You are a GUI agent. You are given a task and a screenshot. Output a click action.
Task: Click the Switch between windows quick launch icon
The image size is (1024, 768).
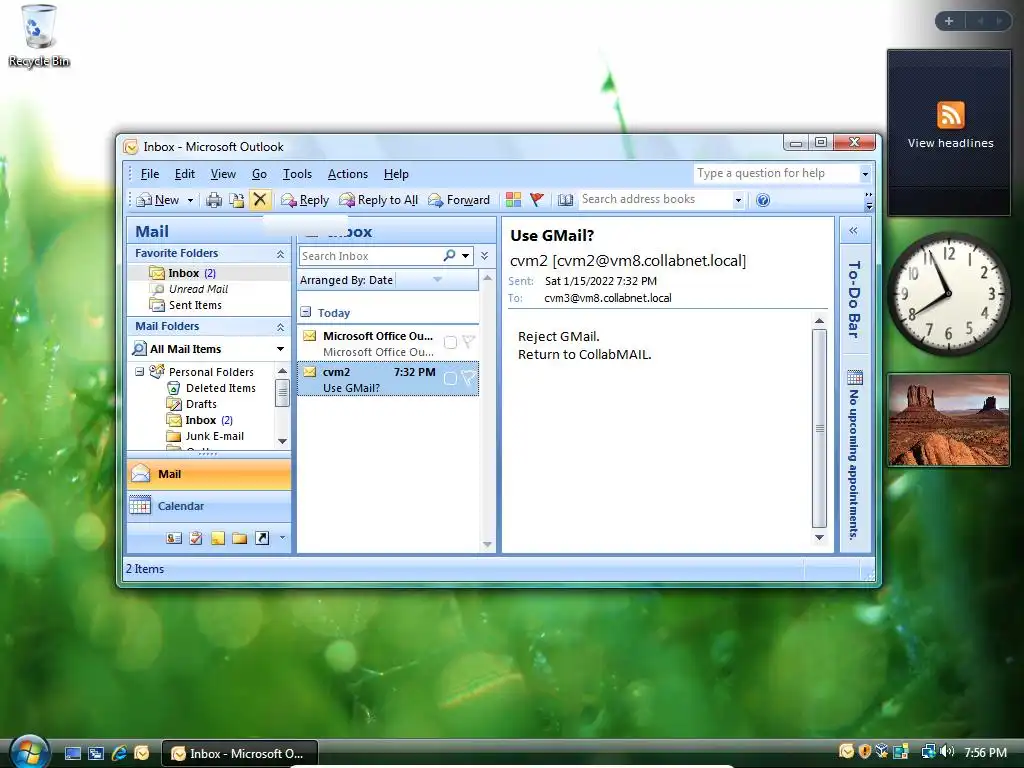point(96,753)
